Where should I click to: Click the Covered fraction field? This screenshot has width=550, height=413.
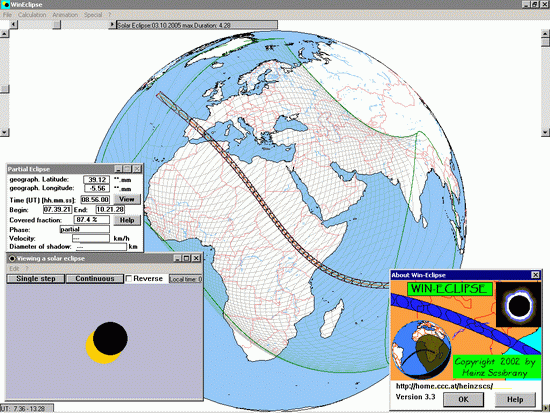(92, 220)
